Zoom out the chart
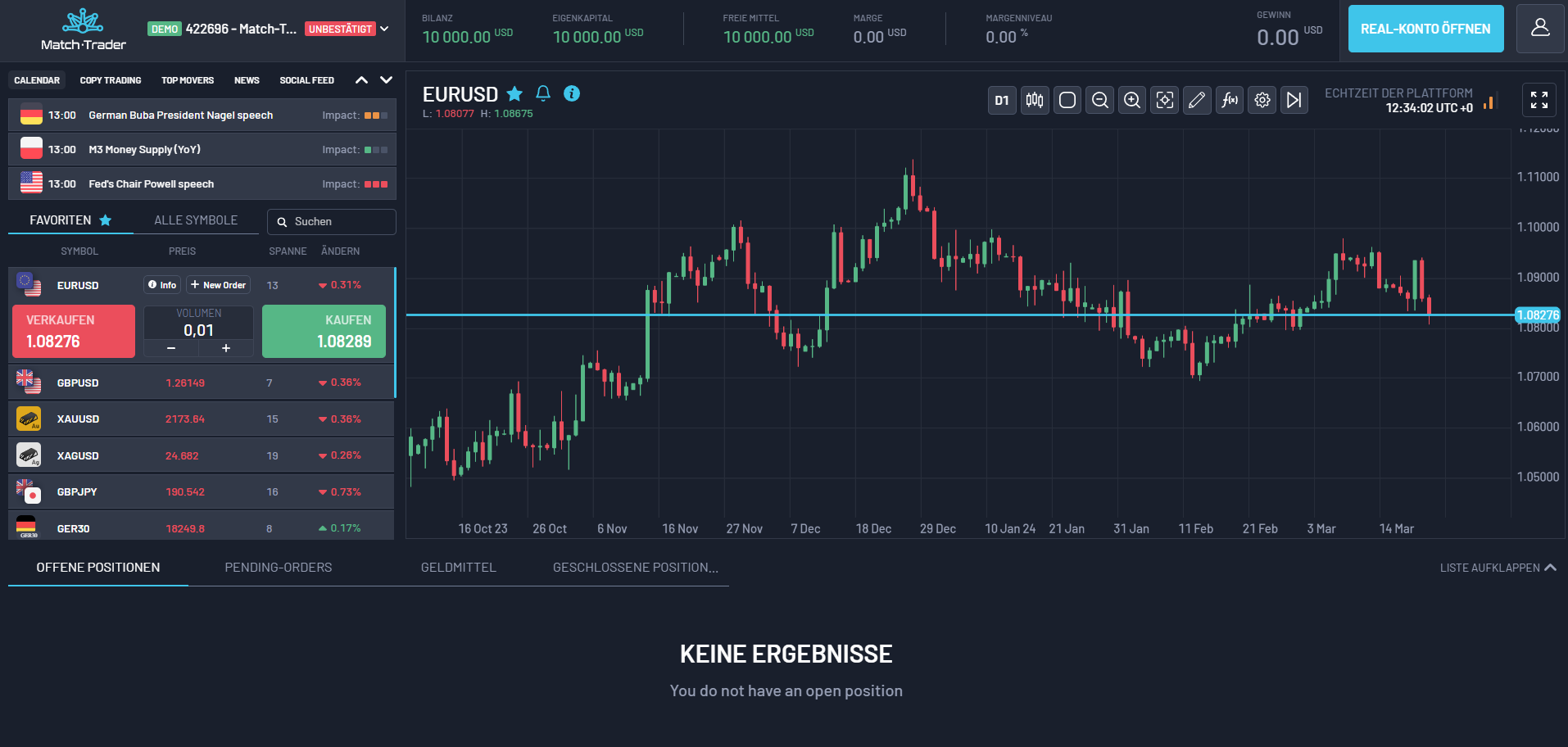This screenshot has width=1568, height=747. click(1100, 100)
